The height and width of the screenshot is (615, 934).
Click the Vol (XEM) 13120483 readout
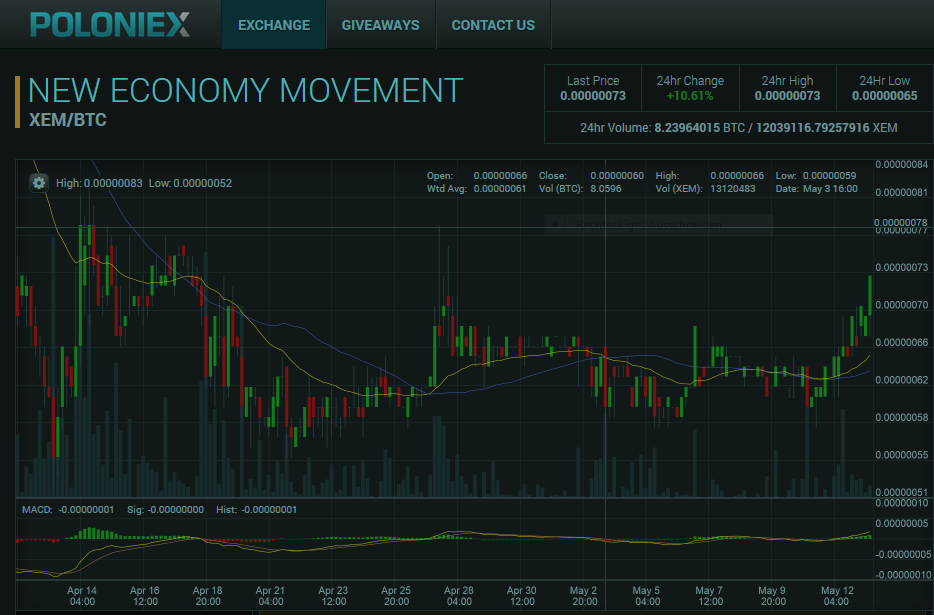coord(705,189)
